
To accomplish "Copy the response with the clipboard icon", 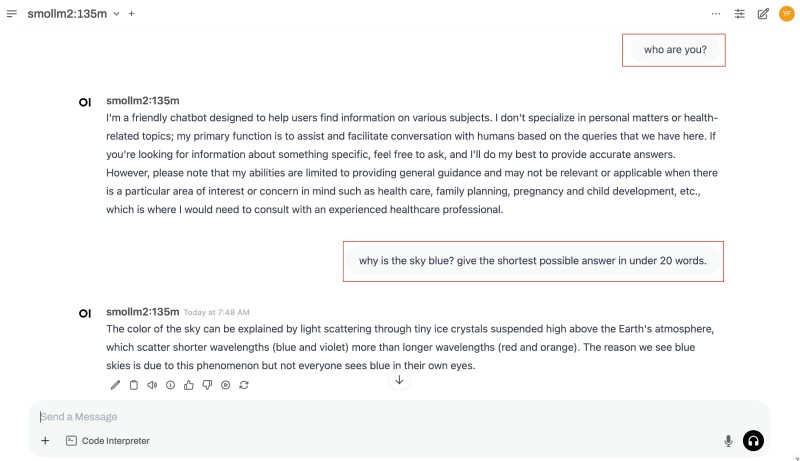I will click(133, 385).
